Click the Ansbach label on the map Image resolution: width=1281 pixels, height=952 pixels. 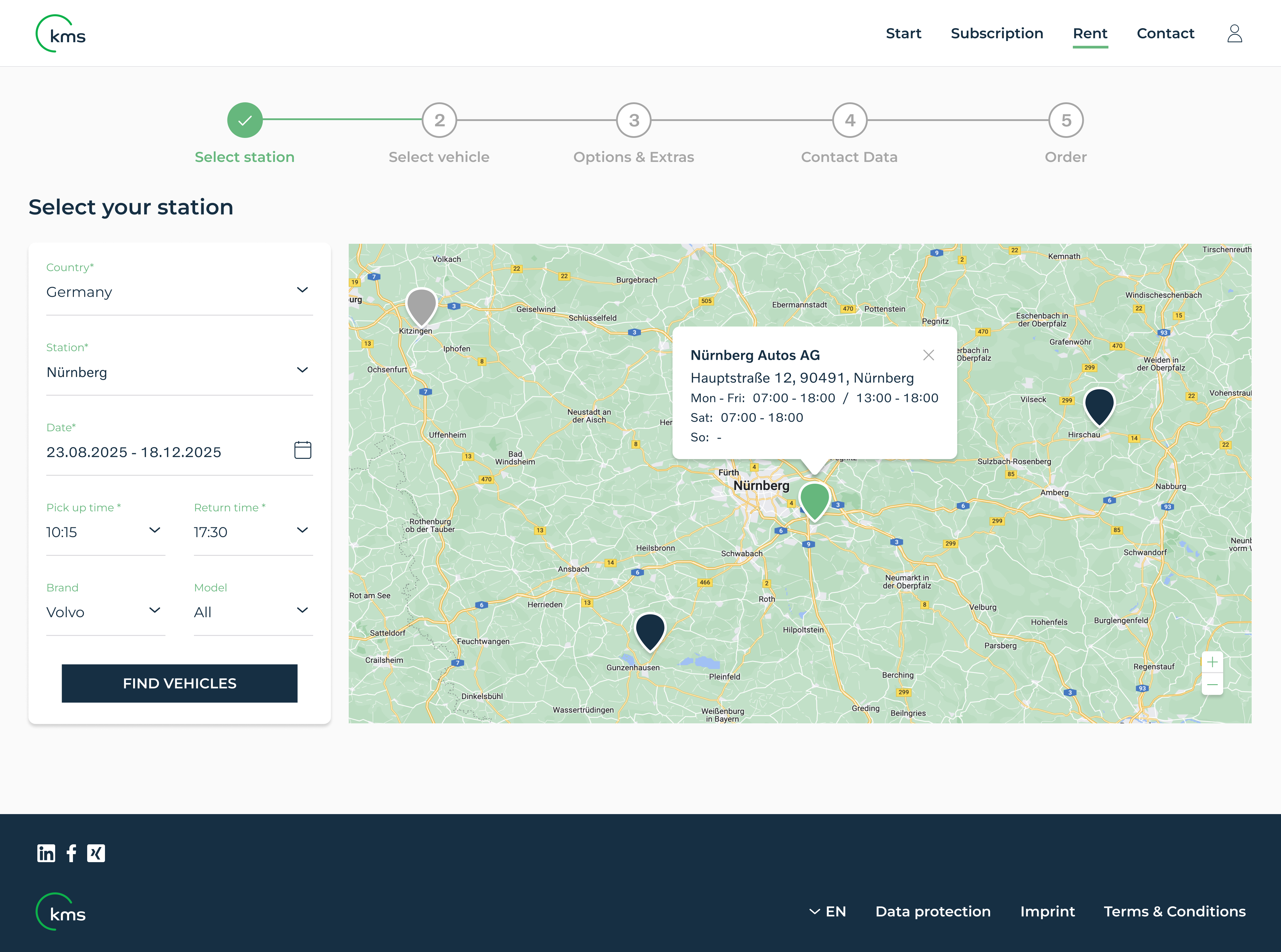573,569
